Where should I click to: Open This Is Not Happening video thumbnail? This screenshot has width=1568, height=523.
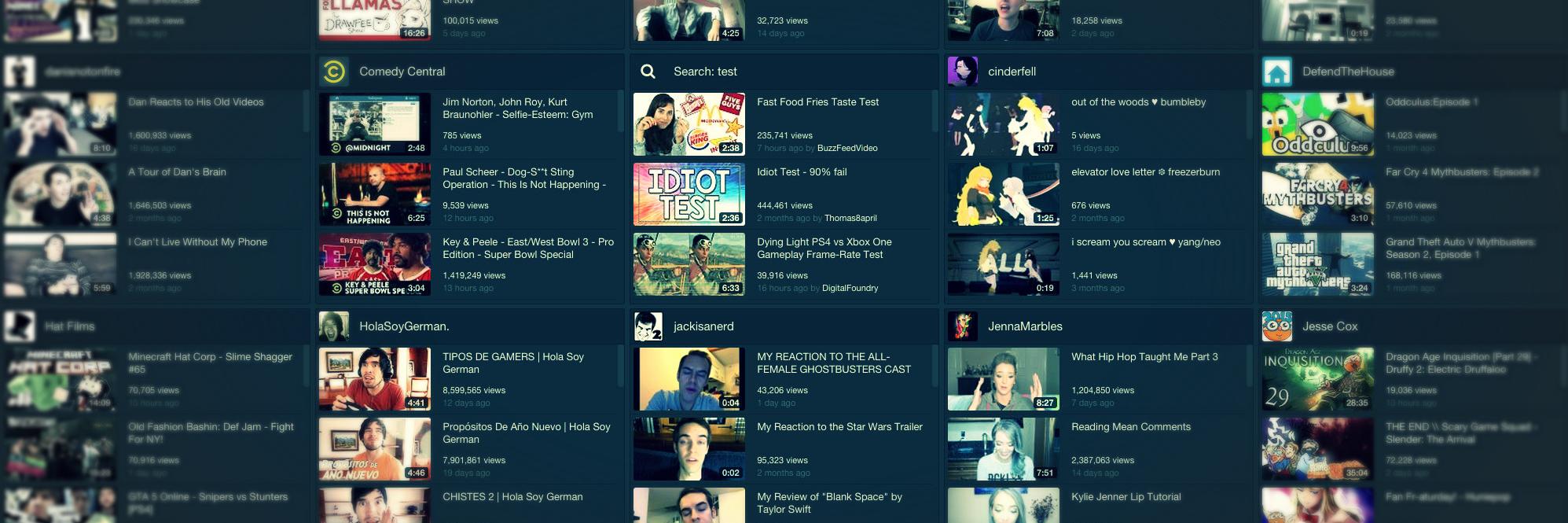tap(375, 194)
